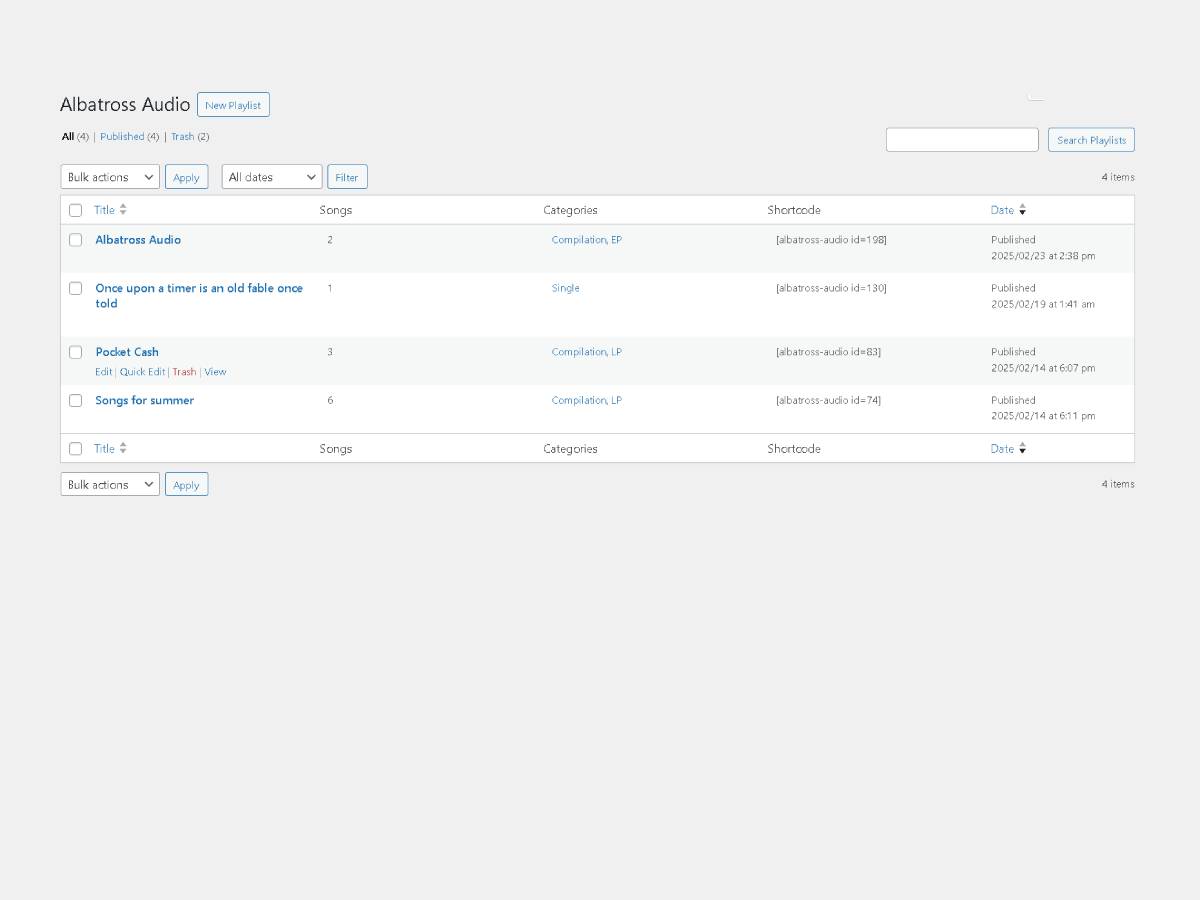Focus the playlist search field
This screenshot has height=900, width=1200.
pos(962,140)
